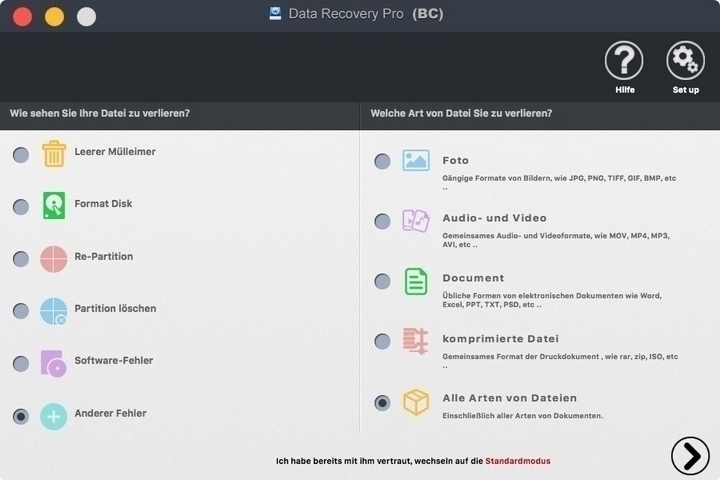Click the Document heading text
Screen dimensions: 720x480
(473, 278)
